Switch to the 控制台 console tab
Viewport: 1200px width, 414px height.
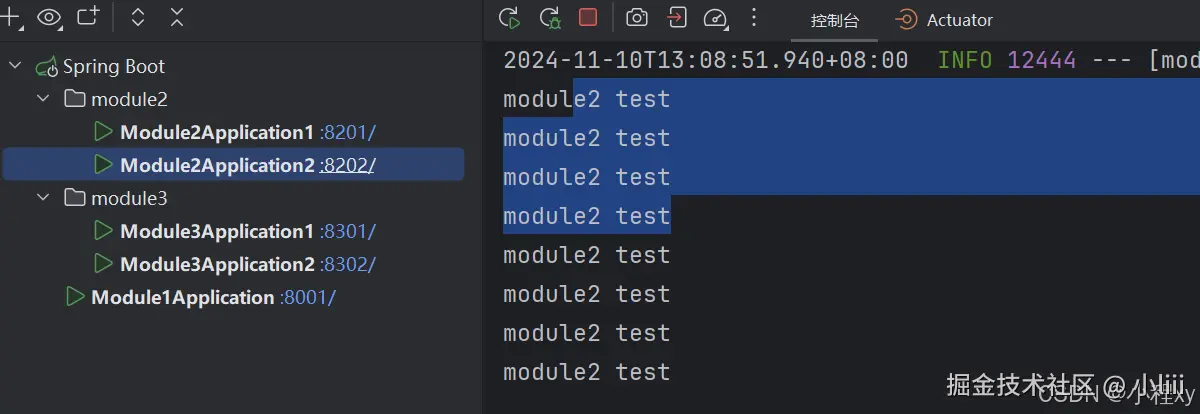[x=835, y=20]
